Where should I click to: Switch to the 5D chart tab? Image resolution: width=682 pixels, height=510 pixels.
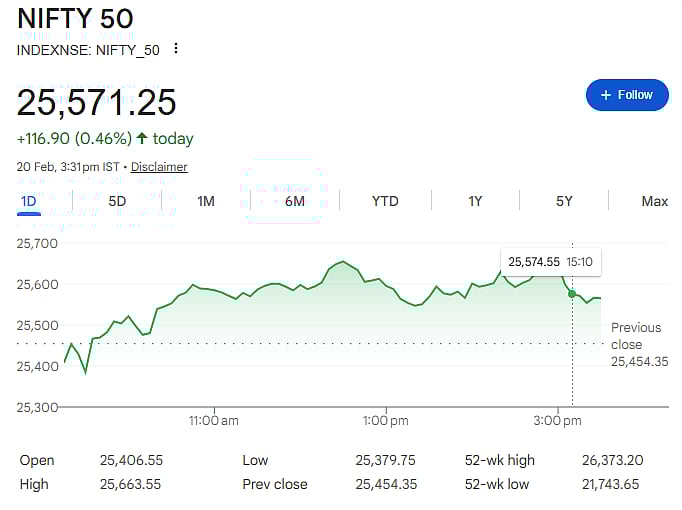(x=117, y=201)
